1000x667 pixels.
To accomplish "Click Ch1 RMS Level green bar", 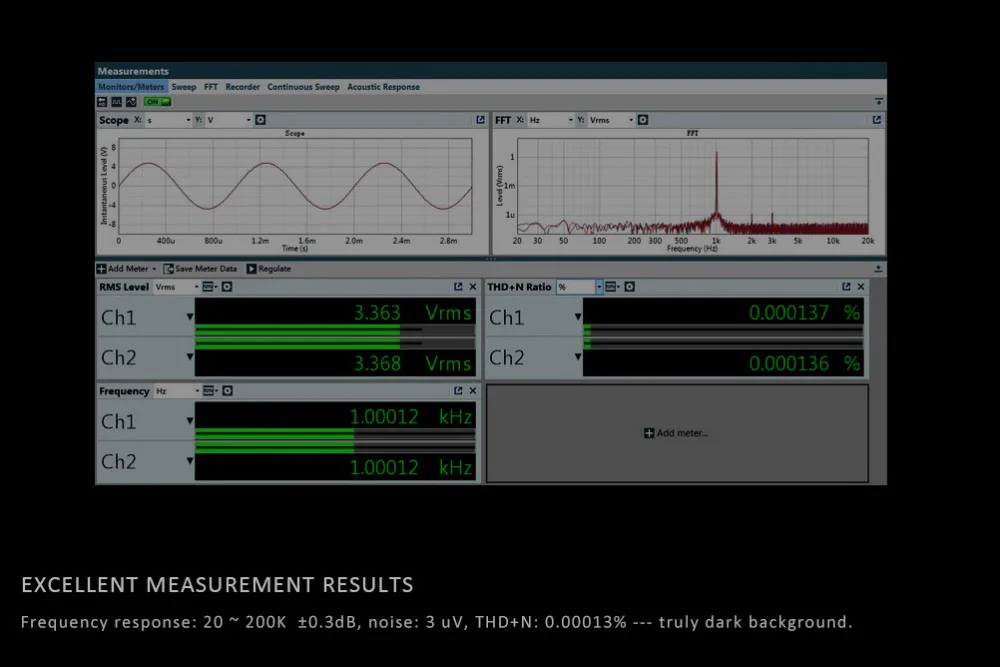I will point(297,329).
